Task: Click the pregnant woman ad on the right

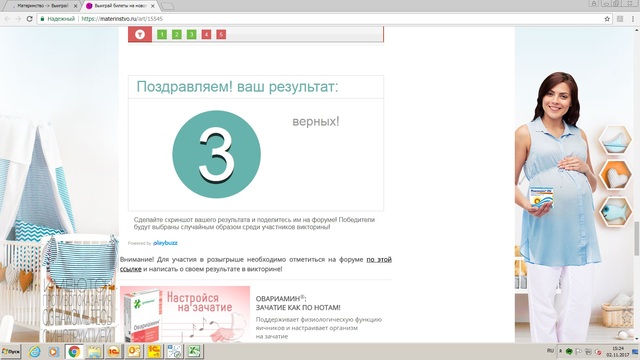Action: coord(557,208)
